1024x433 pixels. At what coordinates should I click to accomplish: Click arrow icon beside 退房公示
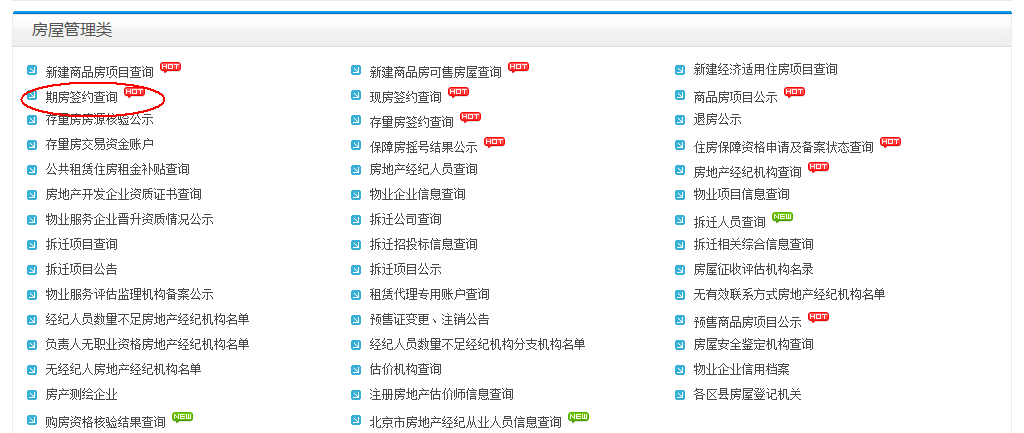pos(680,120)
